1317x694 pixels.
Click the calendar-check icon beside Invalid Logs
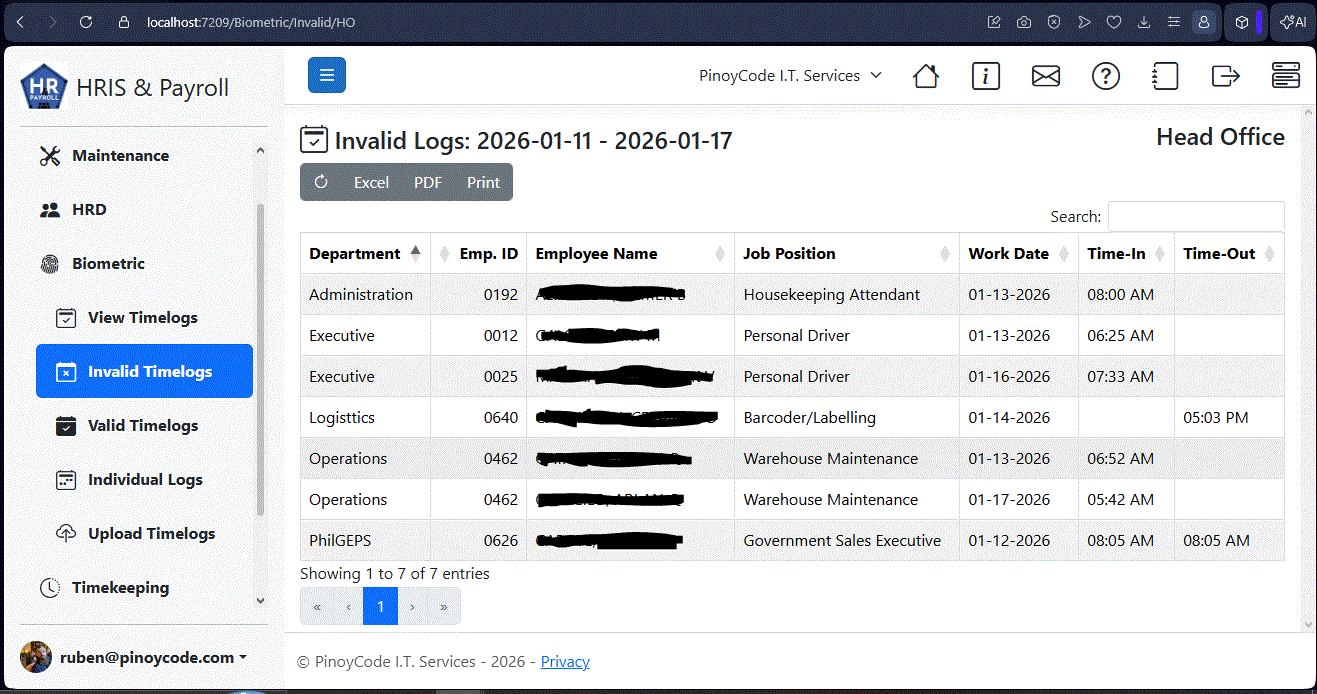click(x=314, y=140)
